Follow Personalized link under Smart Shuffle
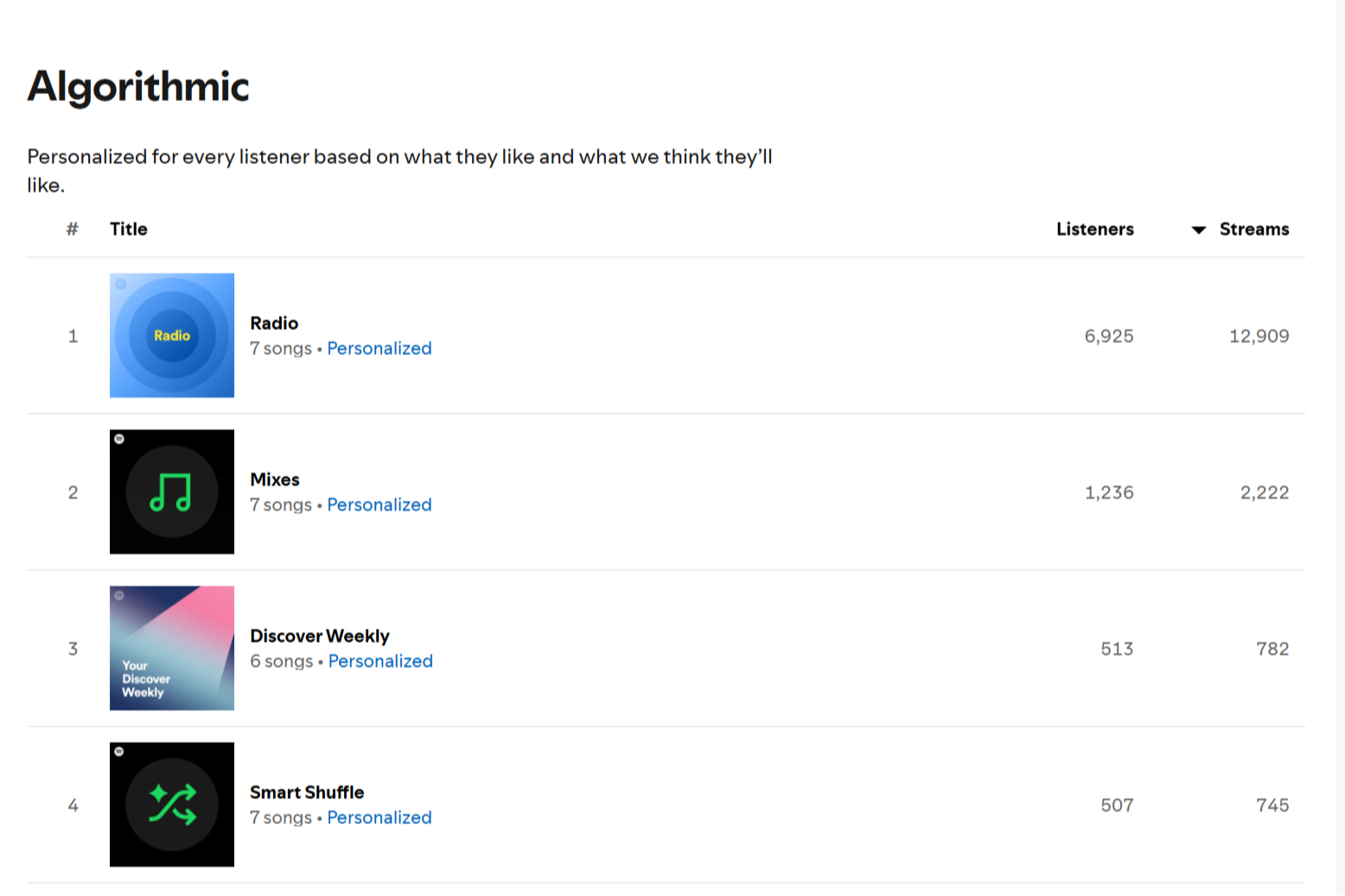The height and width of the screenshot is (896, 1345). pyautogui.click(x=379, y=817)
